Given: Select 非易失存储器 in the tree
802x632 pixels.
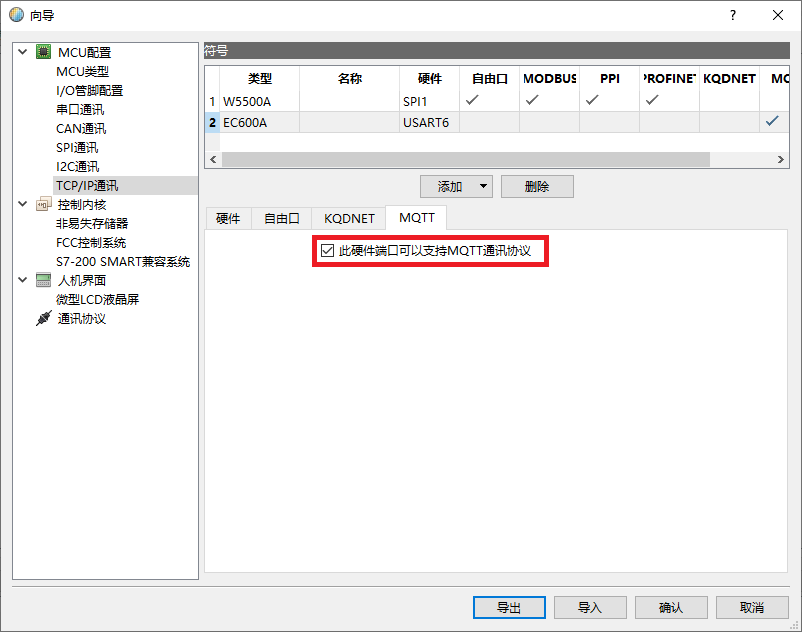Looking at the screenshot, I should tap(92, 223).
